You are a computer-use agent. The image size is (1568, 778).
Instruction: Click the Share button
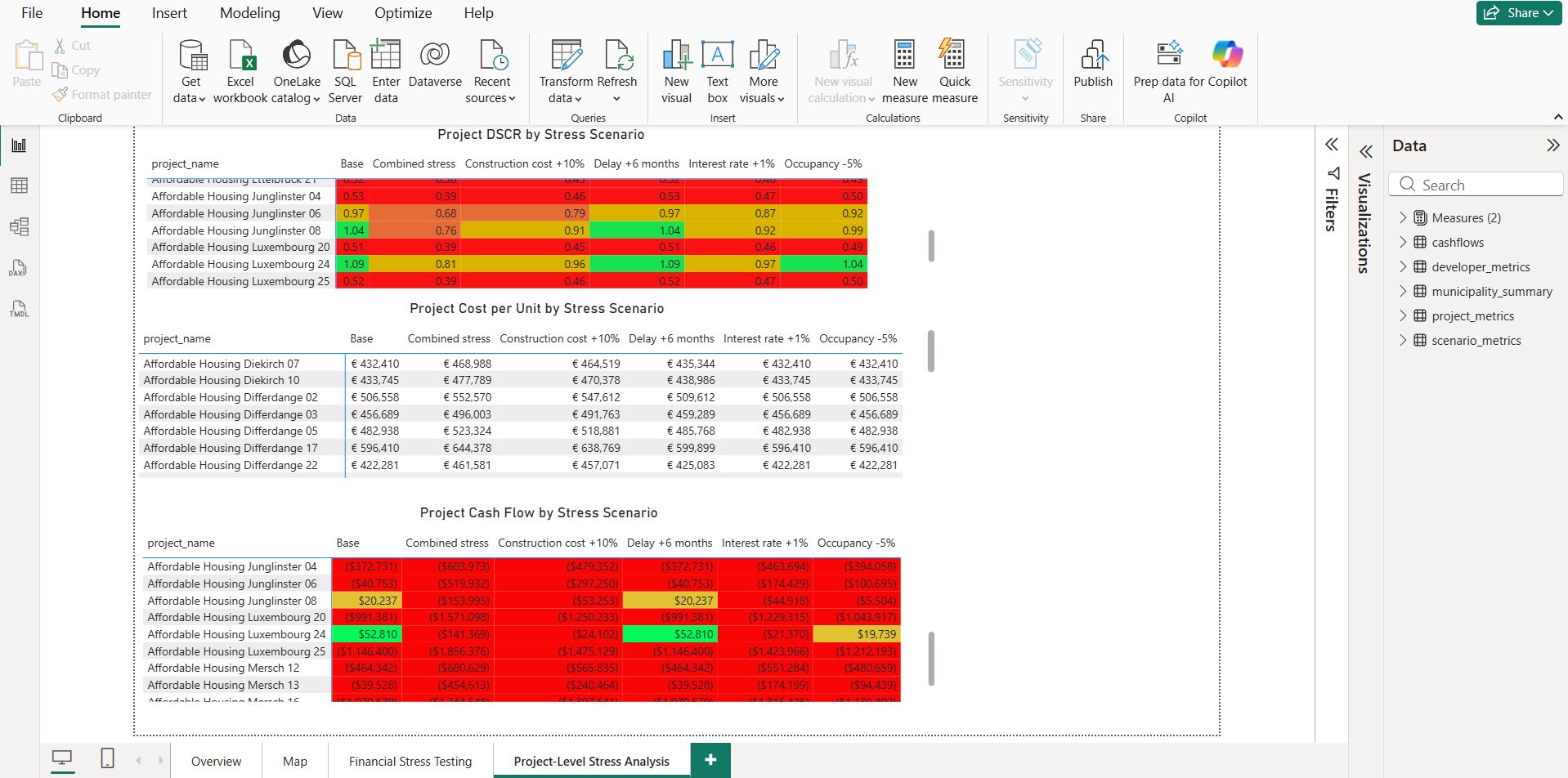[x=1519, y=13]
